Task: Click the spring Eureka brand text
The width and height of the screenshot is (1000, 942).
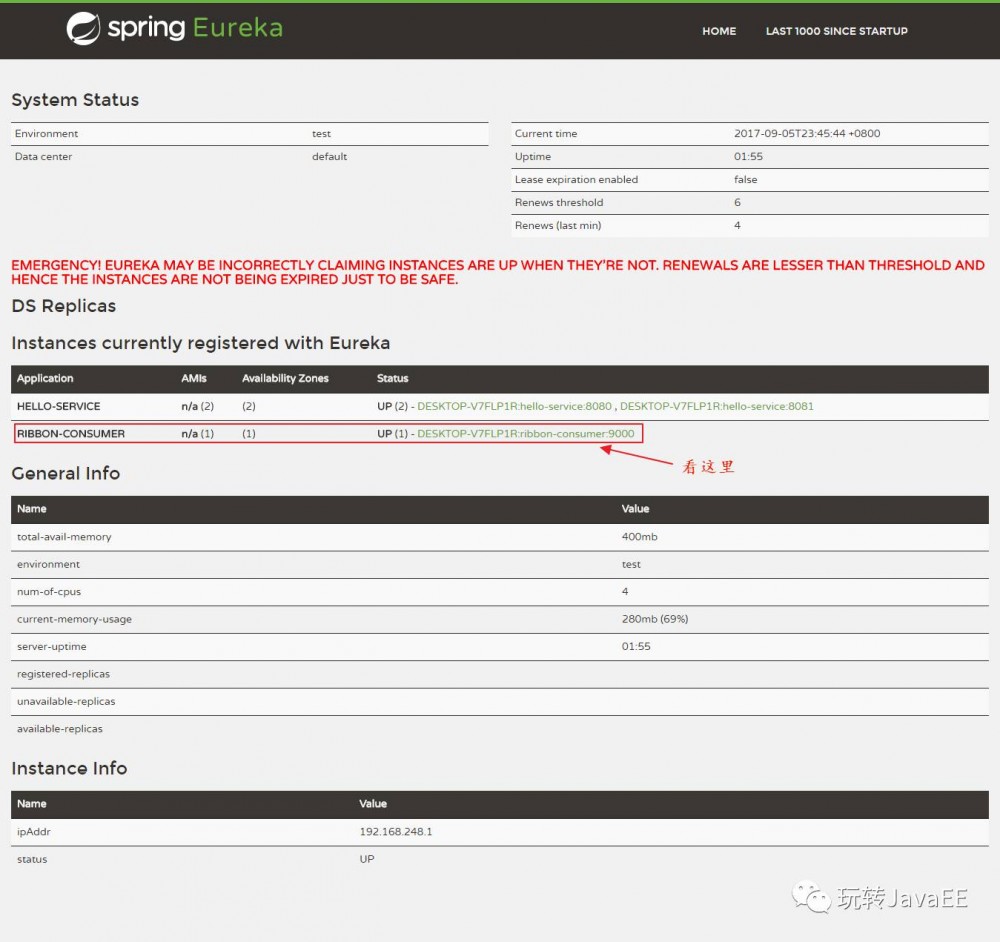Action: tap(195, 28)
